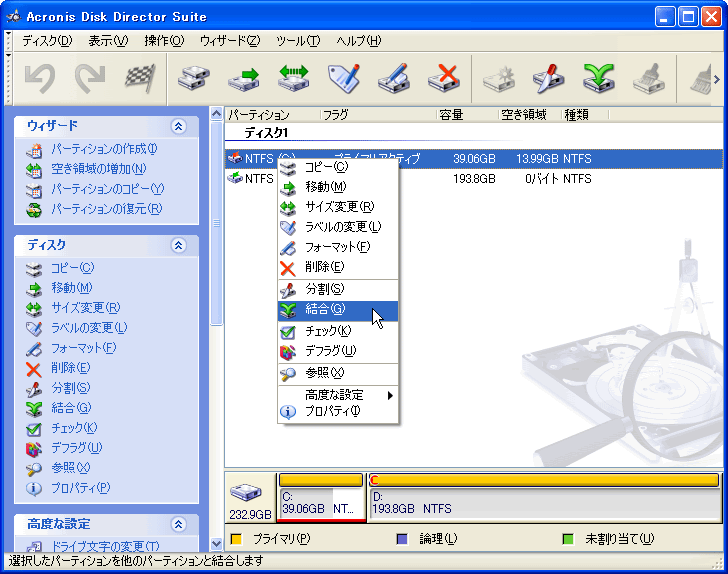Open the ヘルプ(H) menu
The image size is (728, 574).
click(359, 41)
